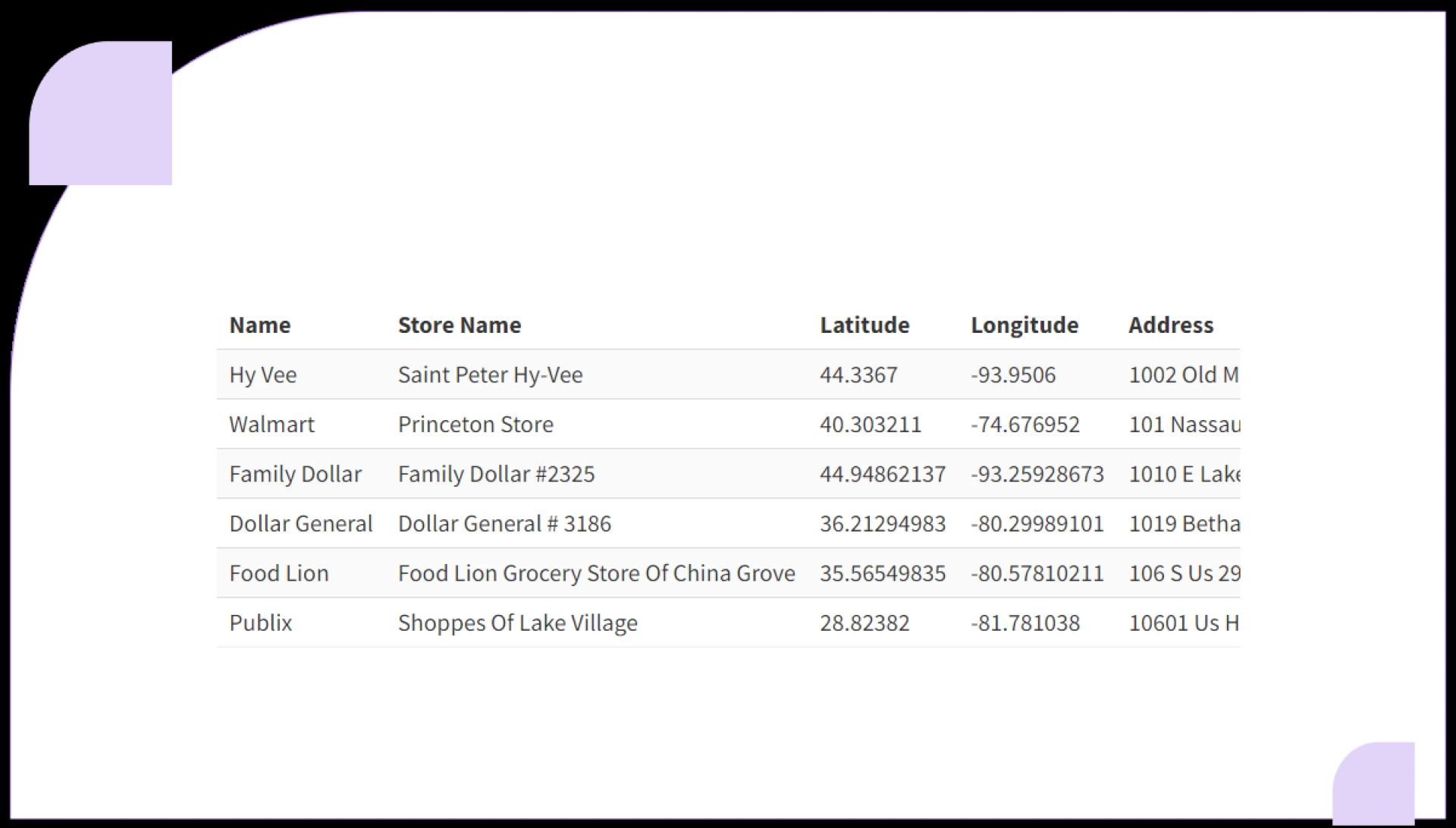Click the address starting with 101 Nassau
This screenshot has height=828, width=1456.
tap(1184, 425)
